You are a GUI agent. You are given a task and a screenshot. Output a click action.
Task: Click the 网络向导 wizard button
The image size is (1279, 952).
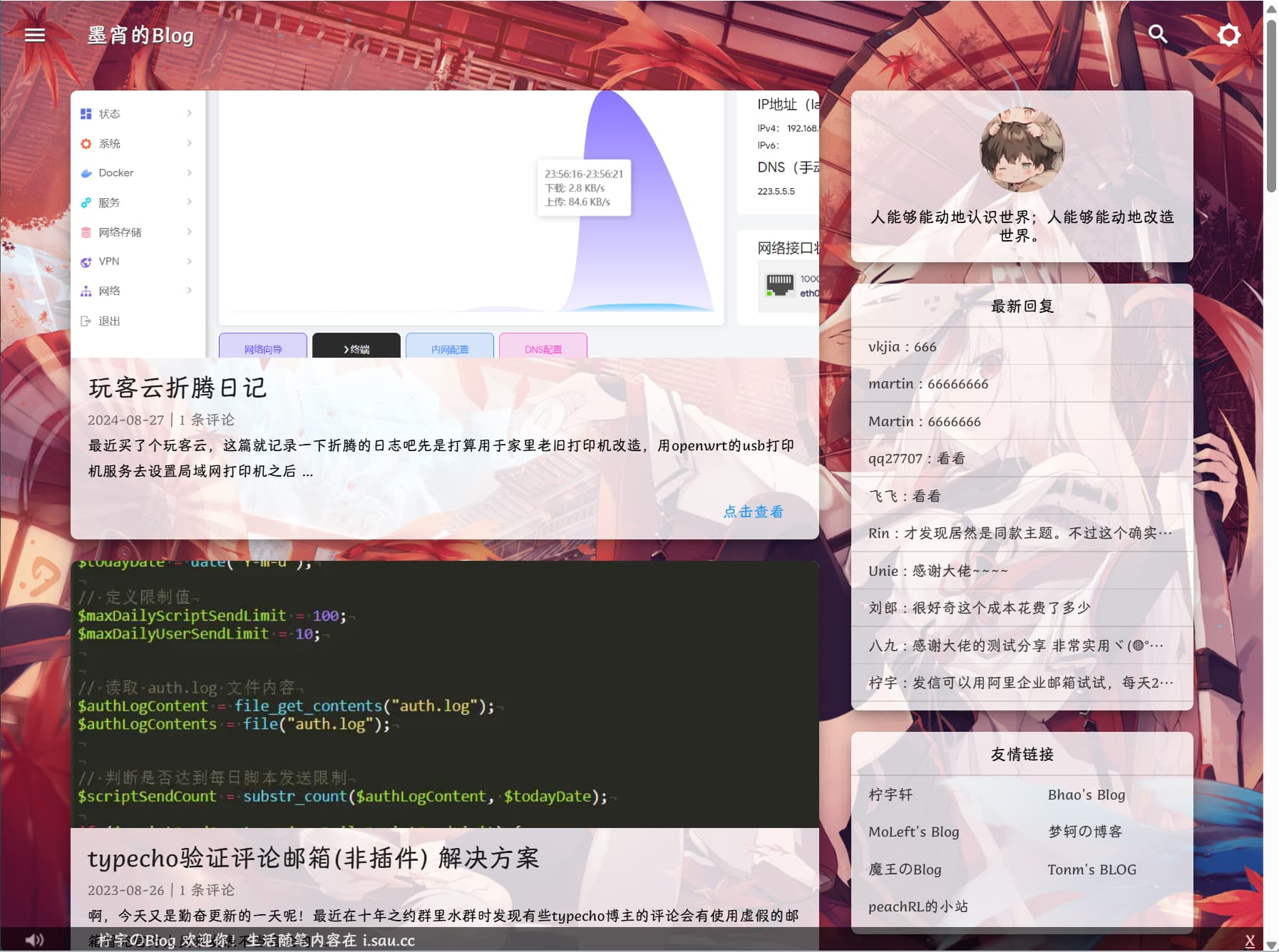click(262, 348)
